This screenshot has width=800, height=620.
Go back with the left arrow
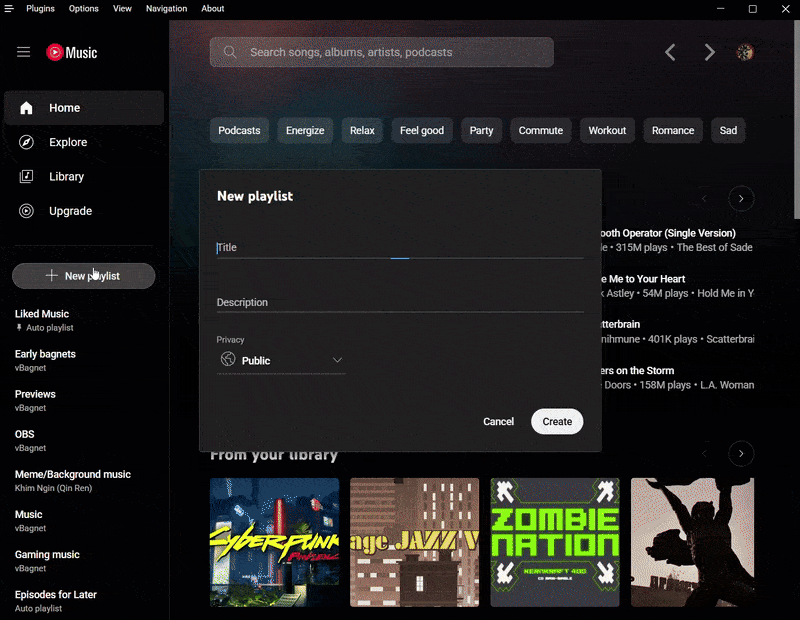670,52
